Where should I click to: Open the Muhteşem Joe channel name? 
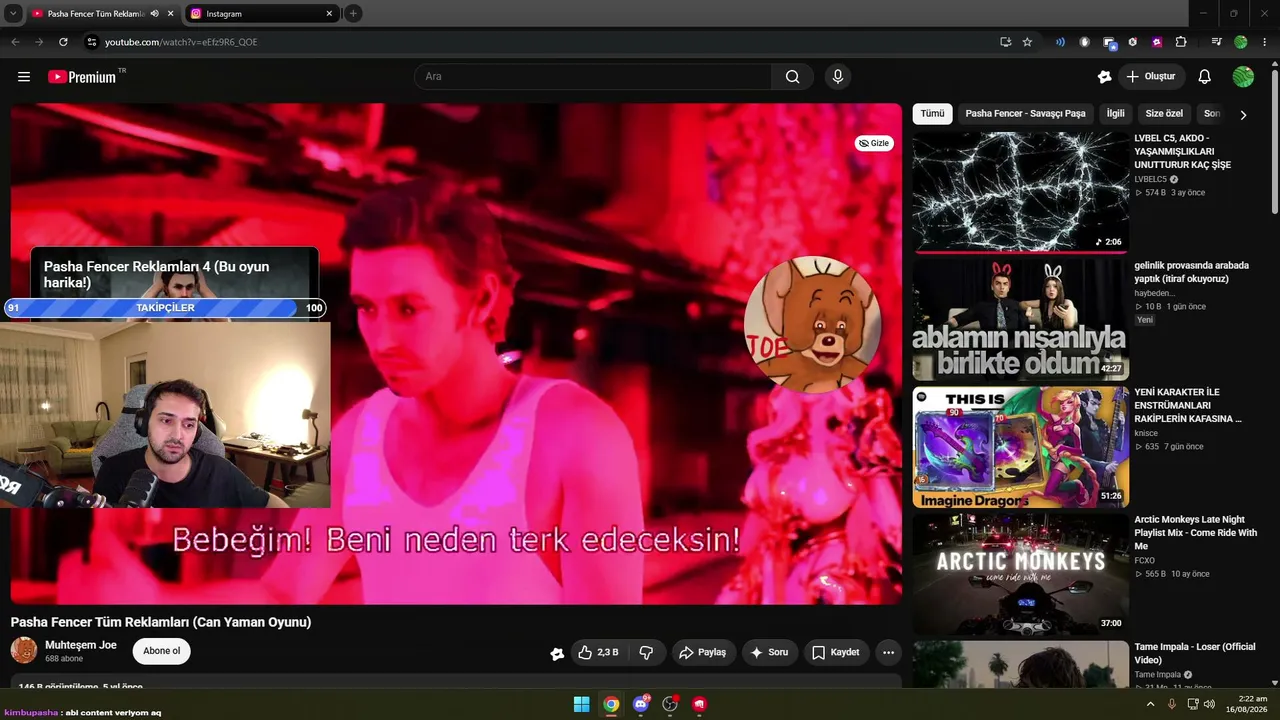81,645
